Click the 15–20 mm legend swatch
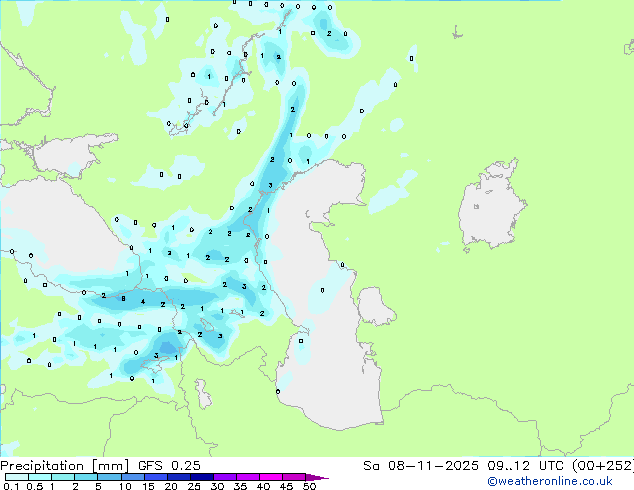This screenshot has width=634, height=490. point(155,477)
